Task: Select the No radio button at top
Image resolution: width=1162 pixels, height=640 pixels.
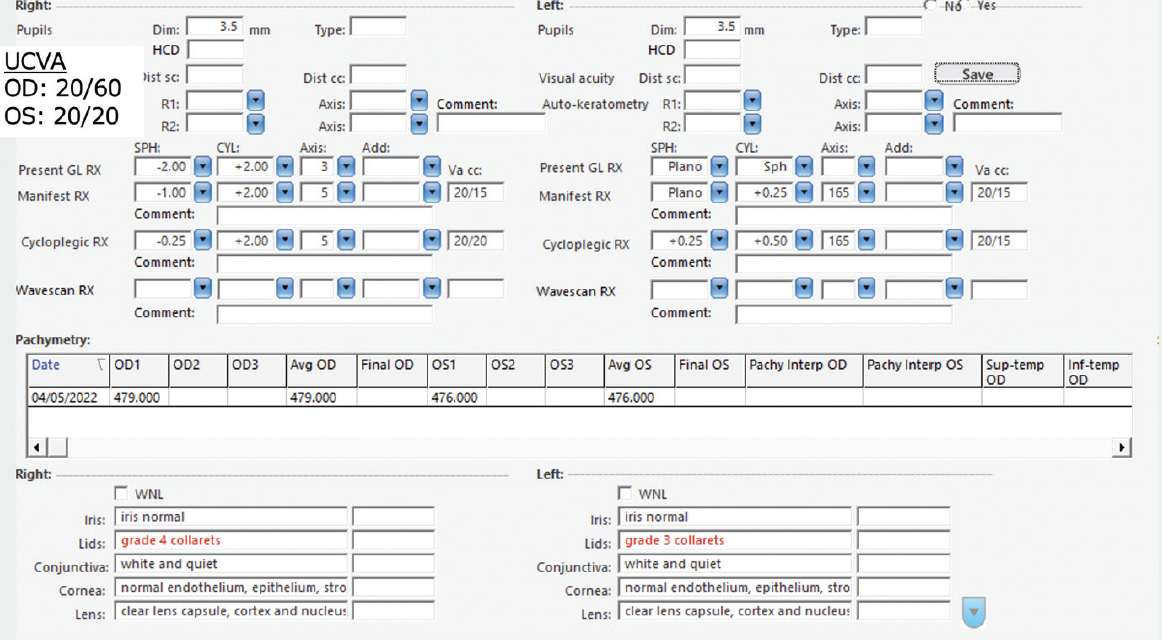Action: click(x=931, y=5)
